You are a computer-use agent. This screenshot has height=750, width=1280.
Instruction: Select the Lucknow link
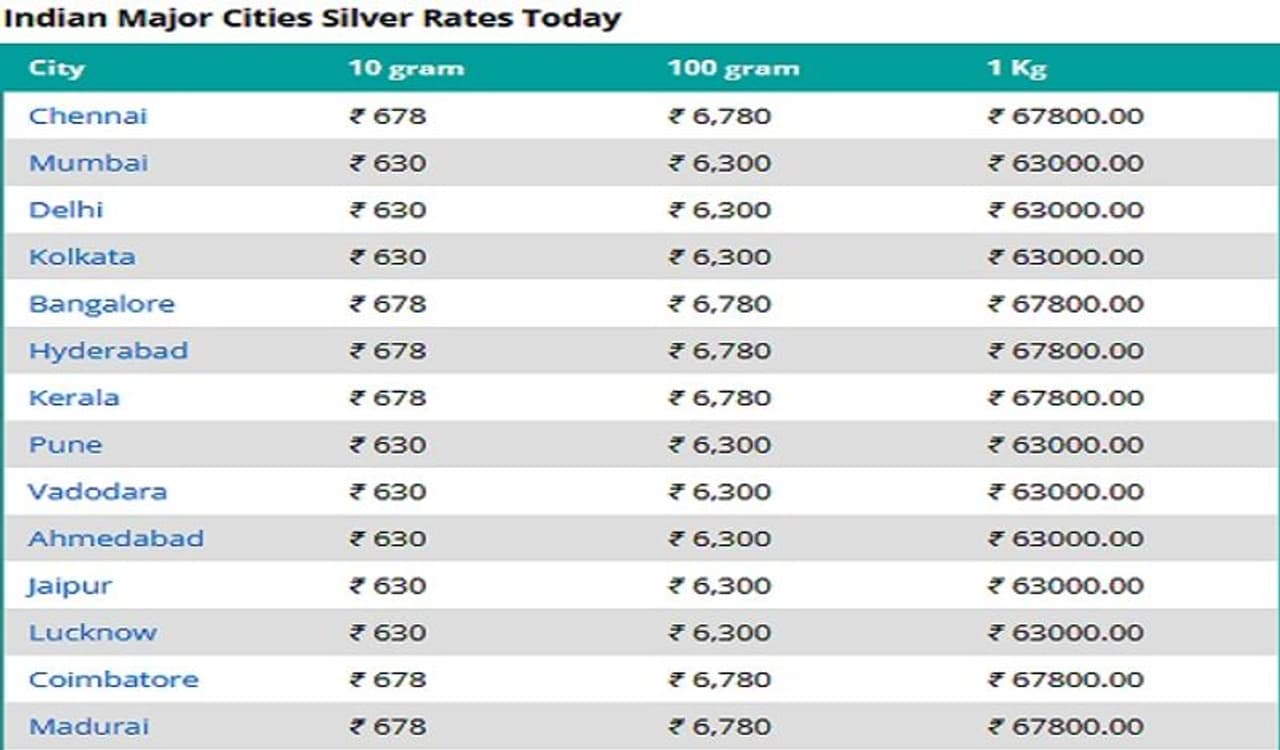coord(93,633)
